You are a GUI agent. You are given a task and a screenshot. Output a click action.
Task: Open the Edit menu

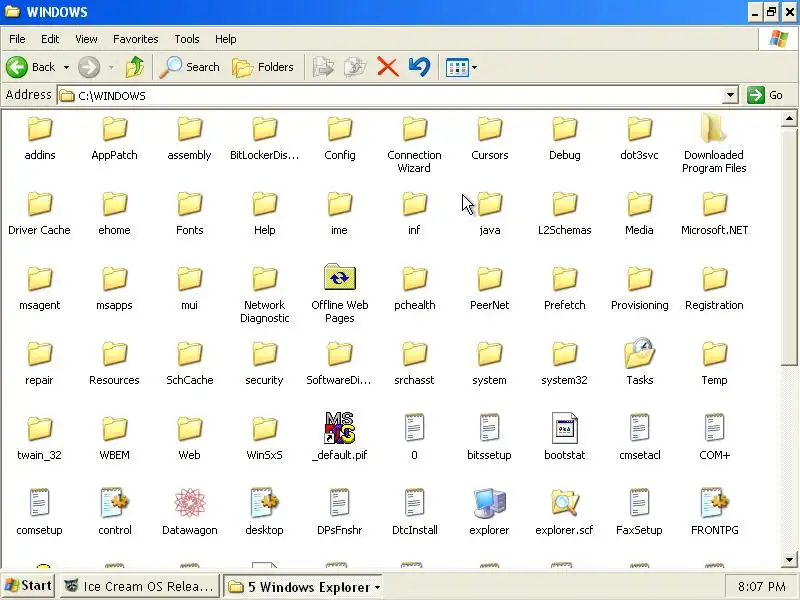pyautogui.click(x=50, y=39)
